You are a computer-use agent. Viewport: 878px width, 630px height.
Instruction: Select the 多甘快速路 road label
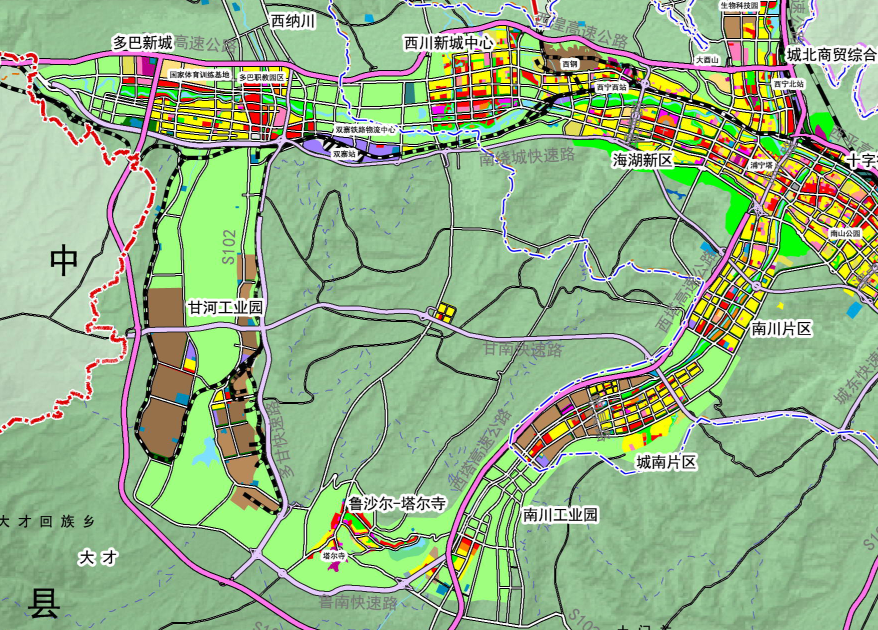(278, 438)
